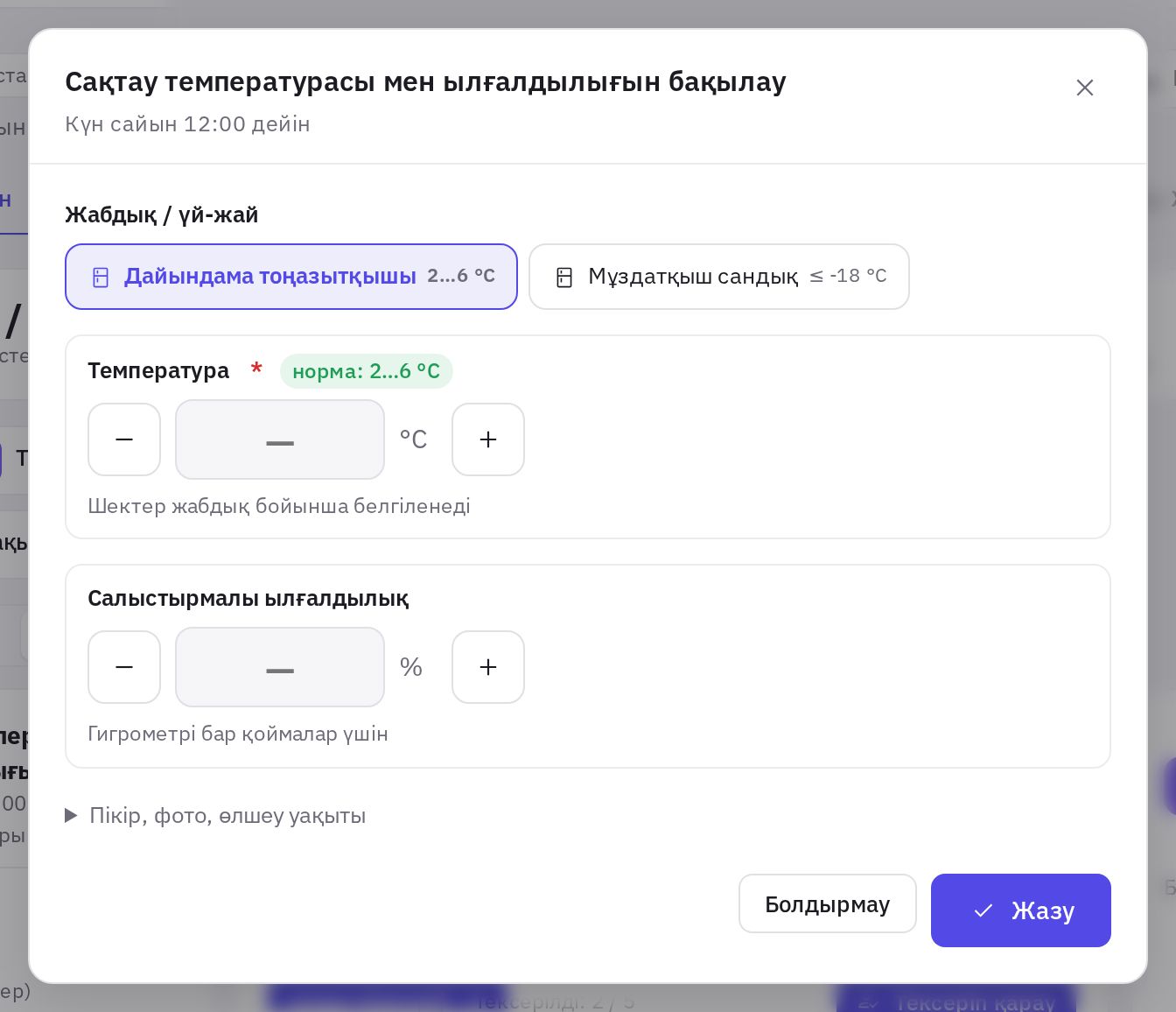Decrease the Температура value
The image size is (1176, 1012).
click(124, 439)
